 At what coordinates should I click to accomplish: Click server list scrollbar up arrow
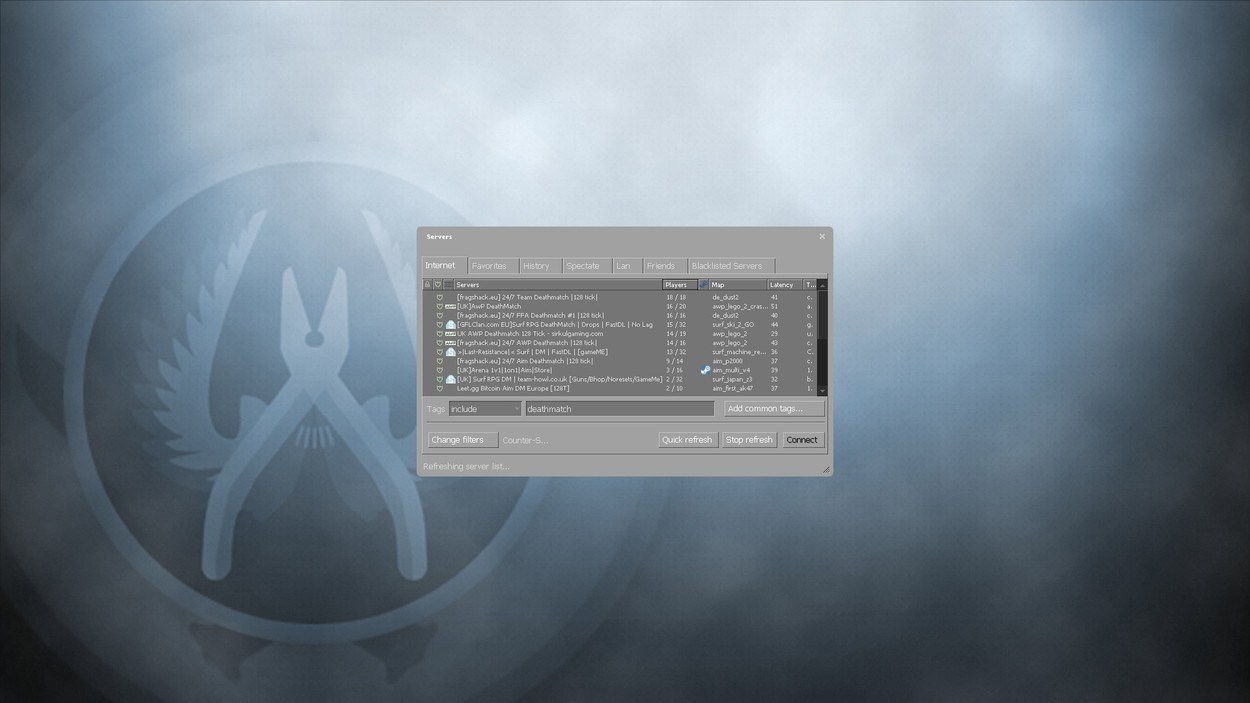click(x=822, y=285)
